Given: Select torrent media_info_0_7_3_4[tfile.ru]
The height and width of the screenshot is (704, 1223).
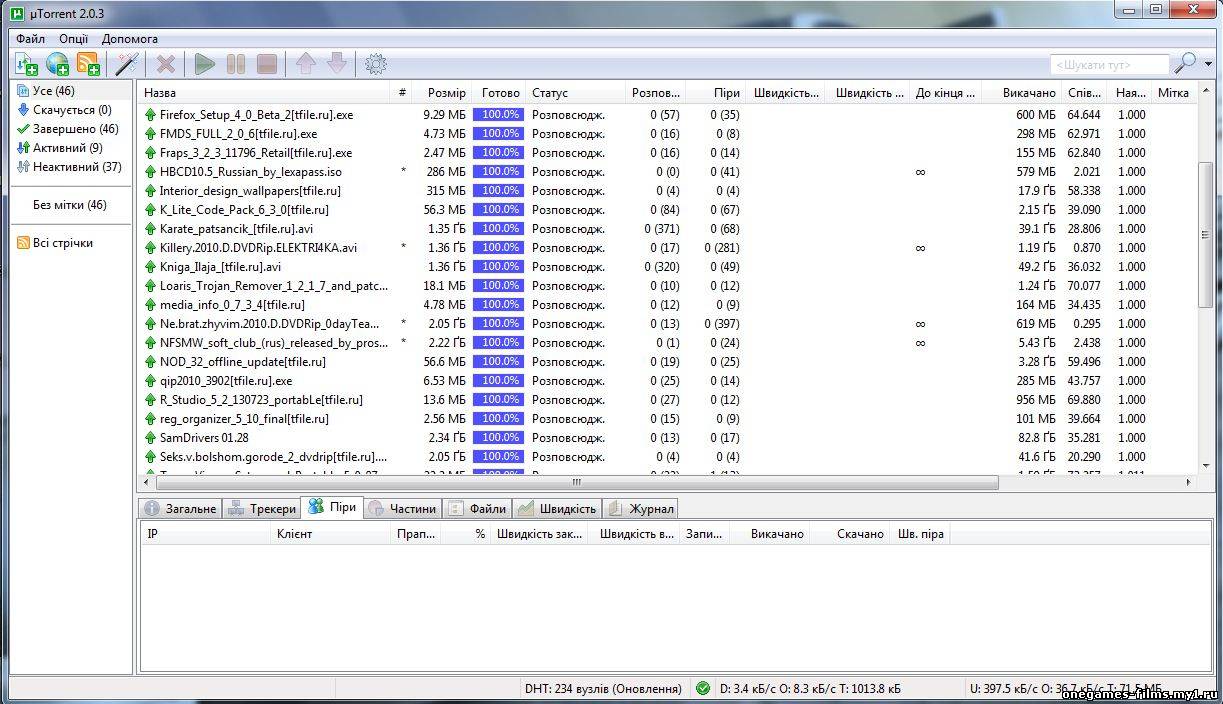Looking at the screenshot, I should (x=232, y=305).
